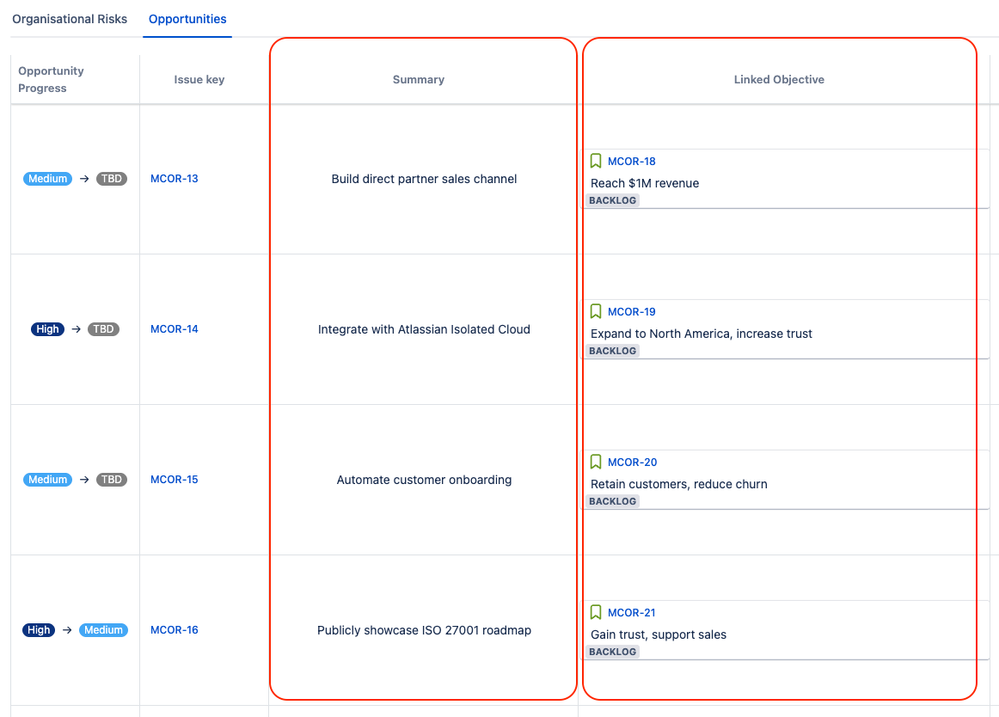Screen dimensions: 999x717
Task: Click the bookmark icon next to MCOR-19
Action: point(596,312)
